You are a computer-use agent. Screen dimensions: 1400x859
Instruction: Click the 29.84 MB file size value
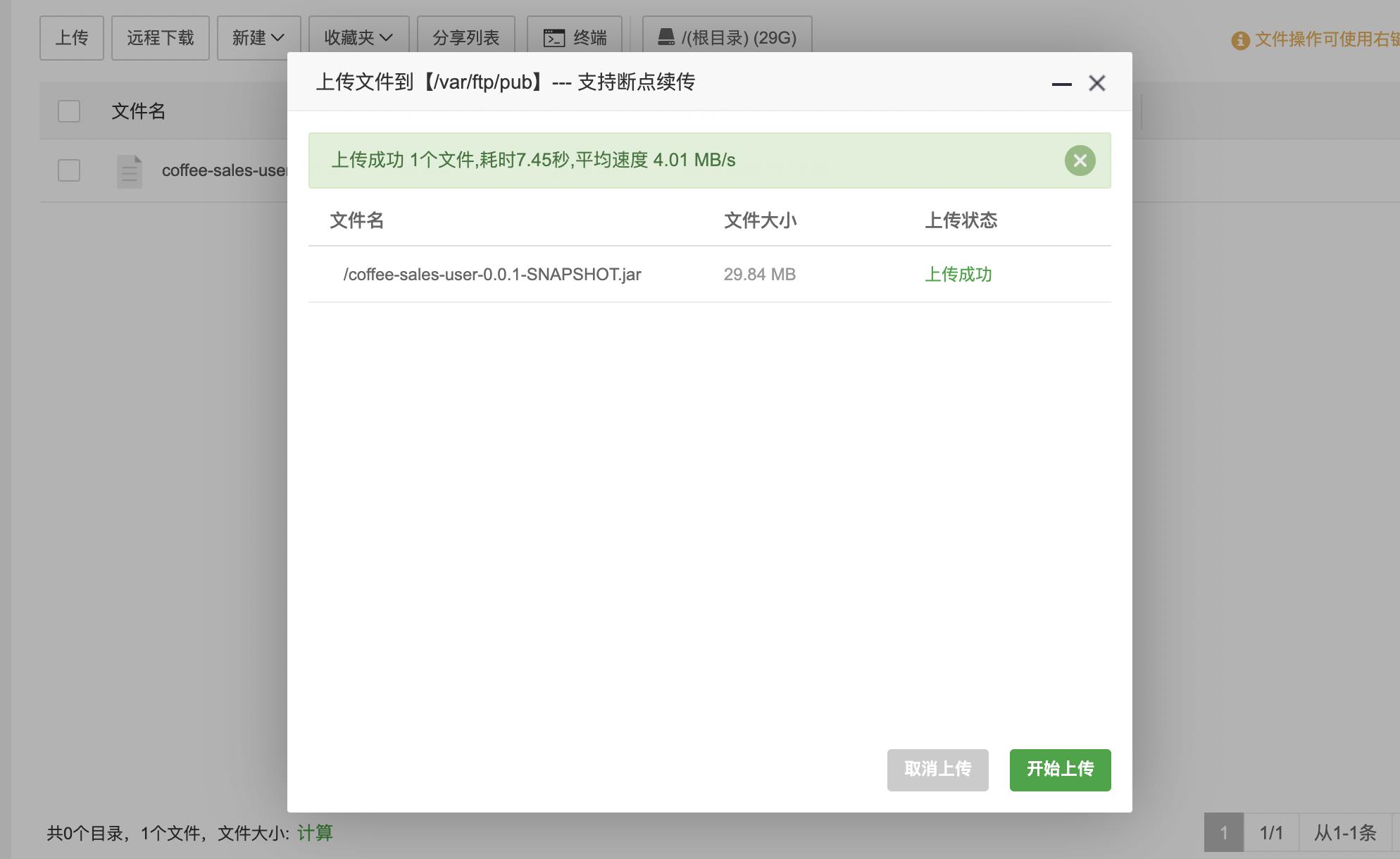[760, 275]
